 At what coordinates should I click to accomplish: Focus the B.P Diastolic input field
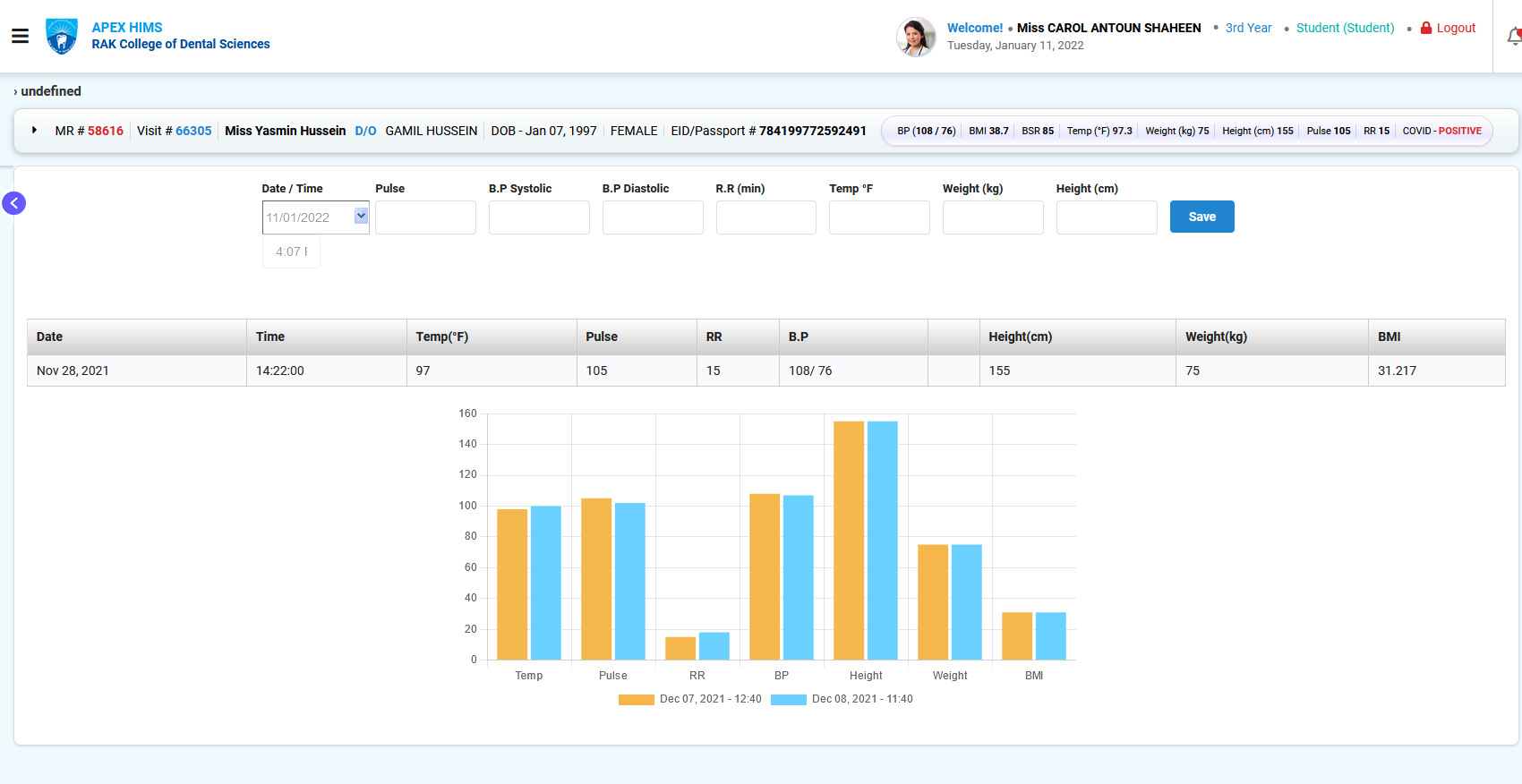click(653, 217)
